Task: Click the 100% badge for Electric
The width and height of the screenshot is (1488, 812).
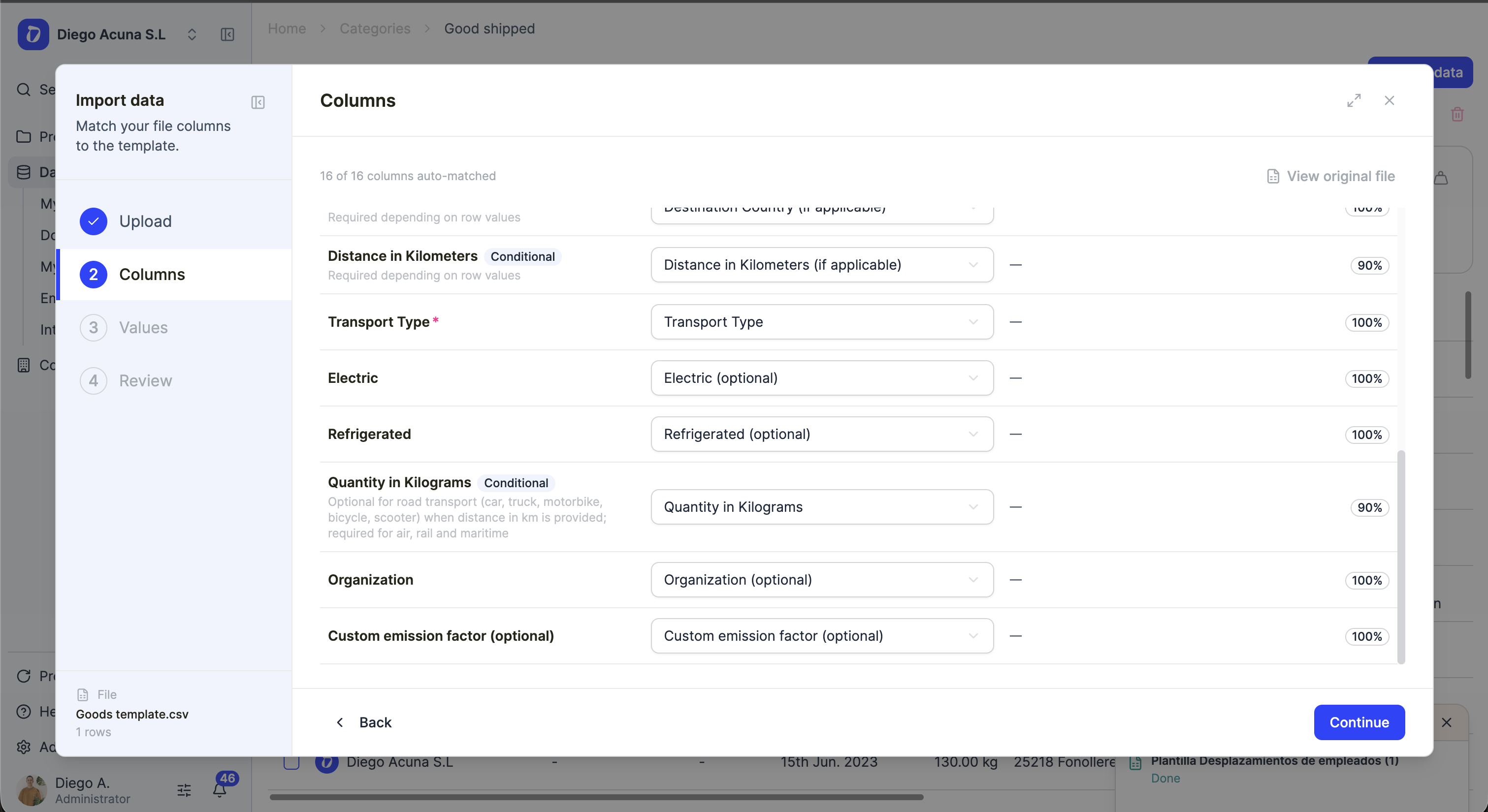Action: [1367, 378]
